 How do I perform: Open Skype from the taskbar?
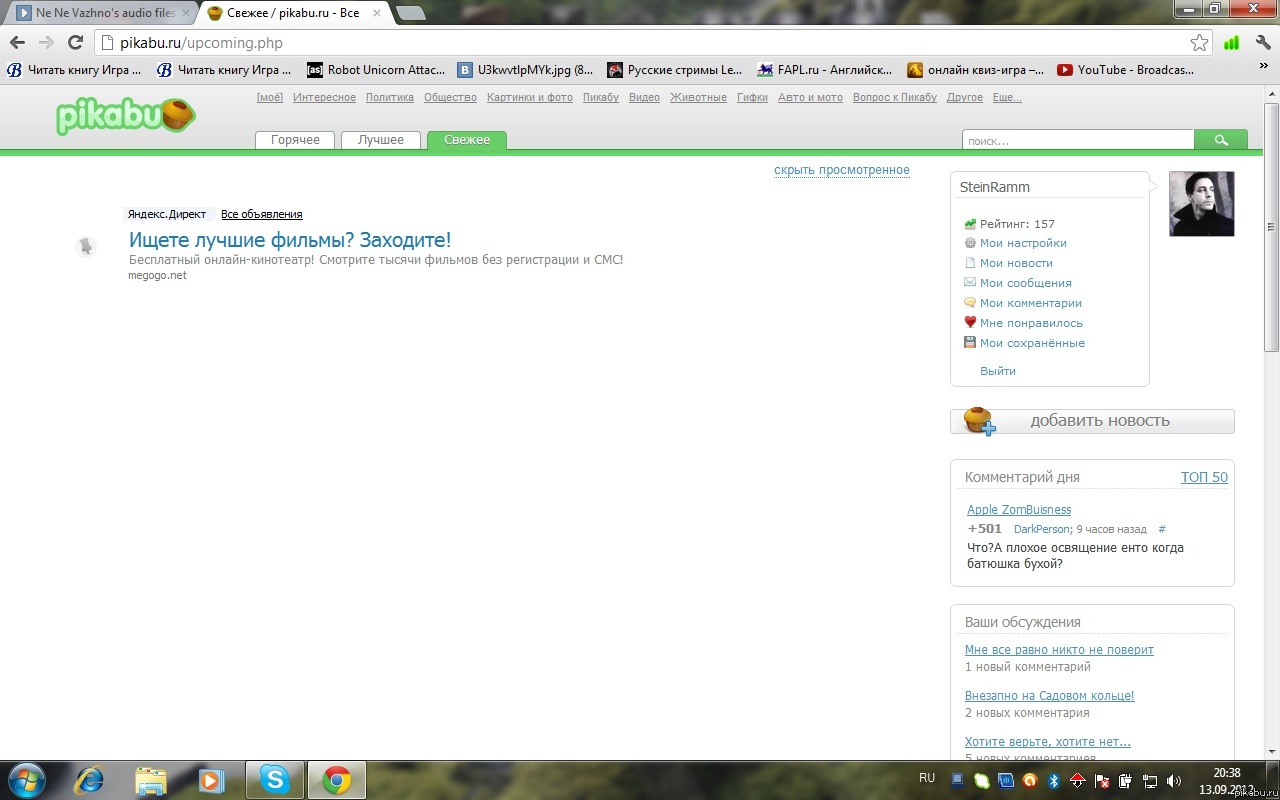point(275,780)
